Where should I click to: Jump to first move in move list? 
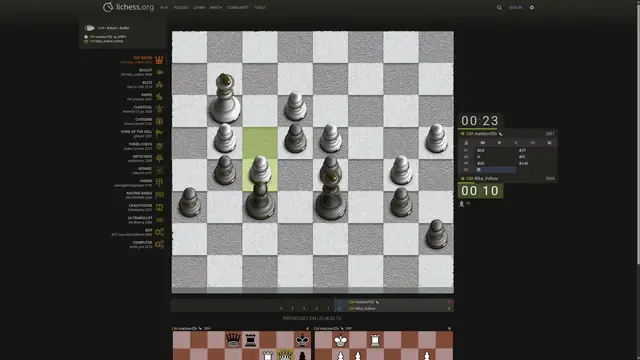click(x=483, y=143)
